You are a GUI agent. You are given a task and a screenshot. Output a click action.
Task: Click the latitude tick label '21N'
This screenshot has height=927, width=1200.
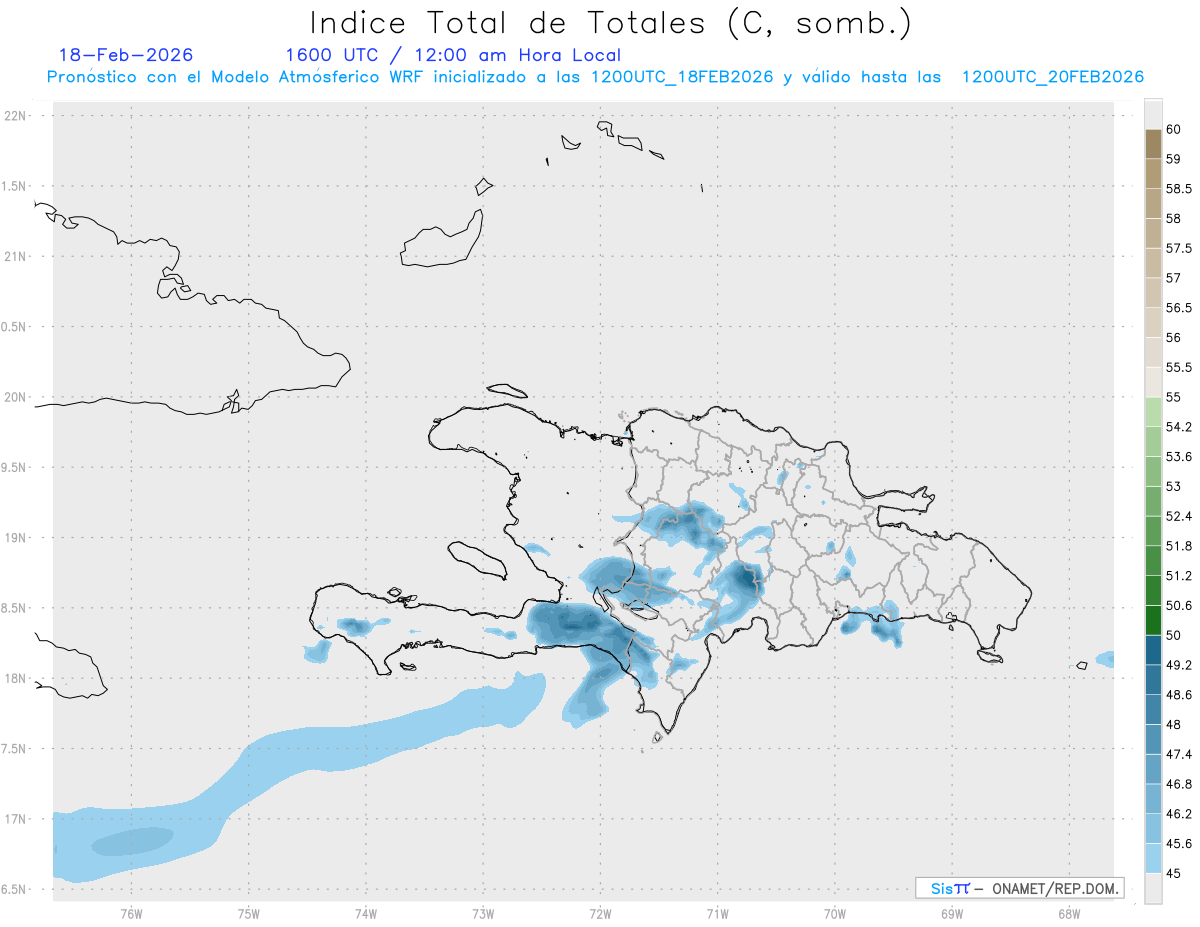tap(16, 256)
